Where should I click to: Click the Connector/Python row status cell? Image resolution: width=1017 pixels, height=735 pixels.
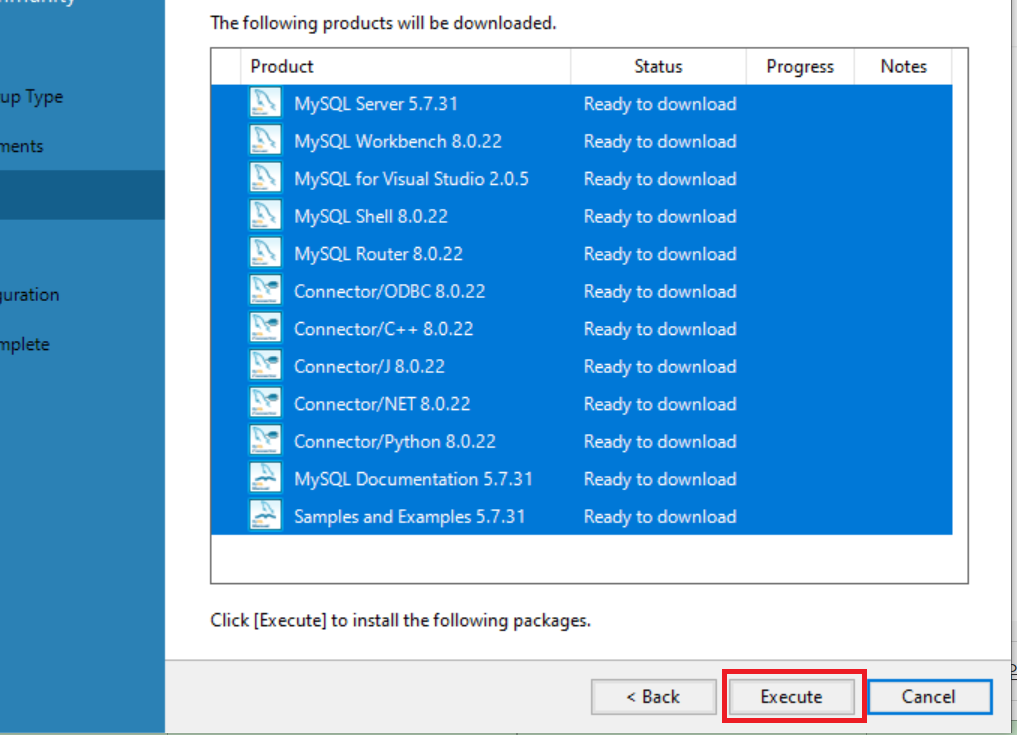point(660,442)
